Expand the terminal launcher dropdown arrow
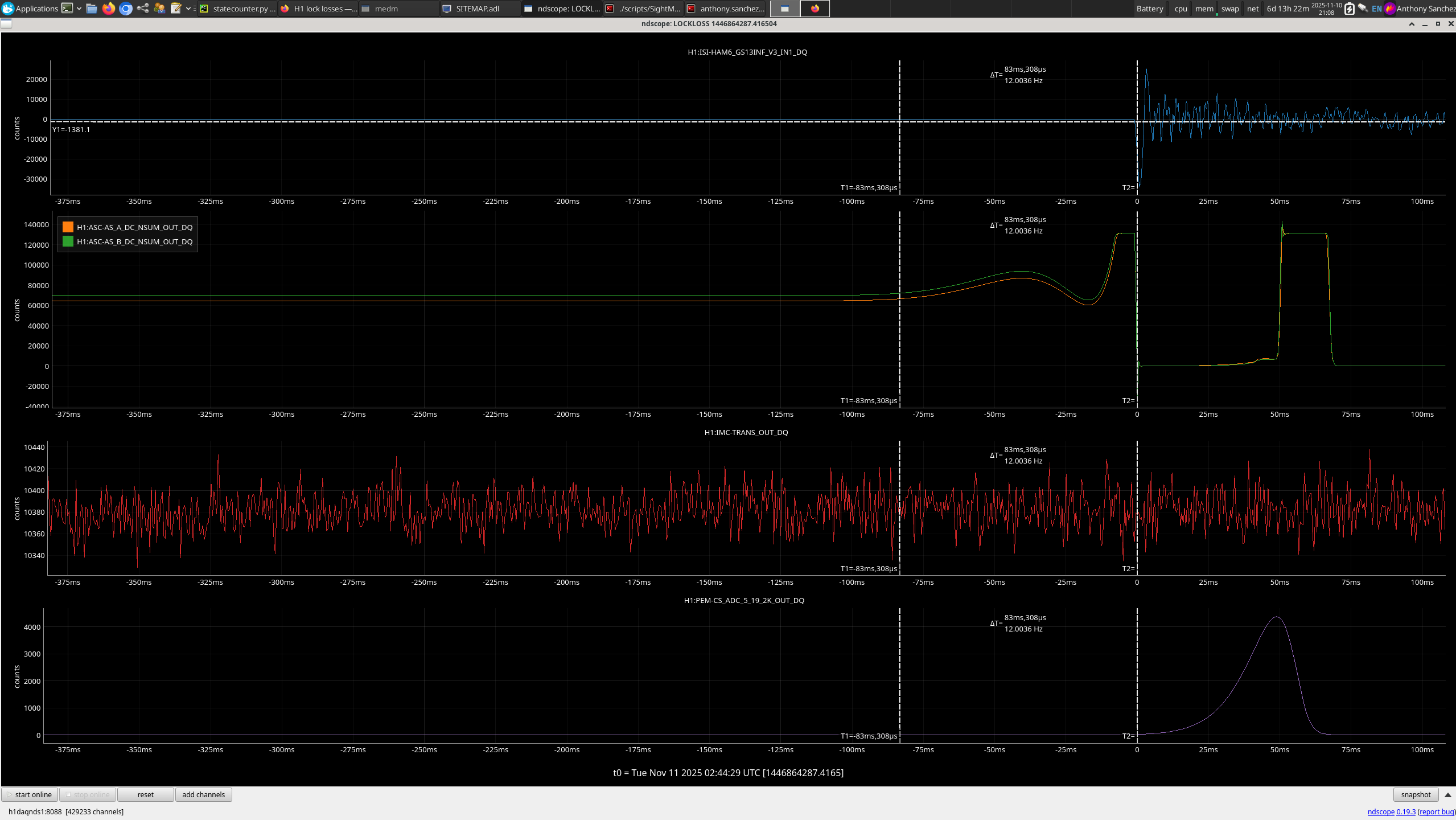Viewport: 1456px width, 820px height. coord(79,9)
